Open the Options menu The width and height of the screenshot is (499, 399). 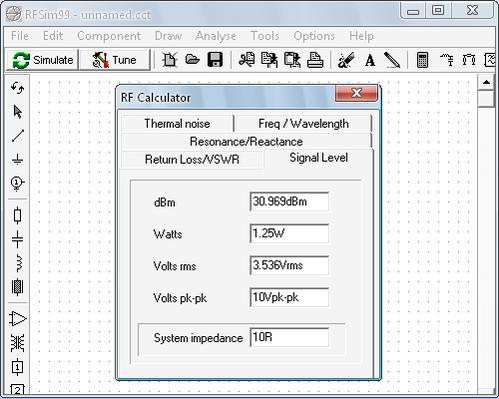click(314, 36)
